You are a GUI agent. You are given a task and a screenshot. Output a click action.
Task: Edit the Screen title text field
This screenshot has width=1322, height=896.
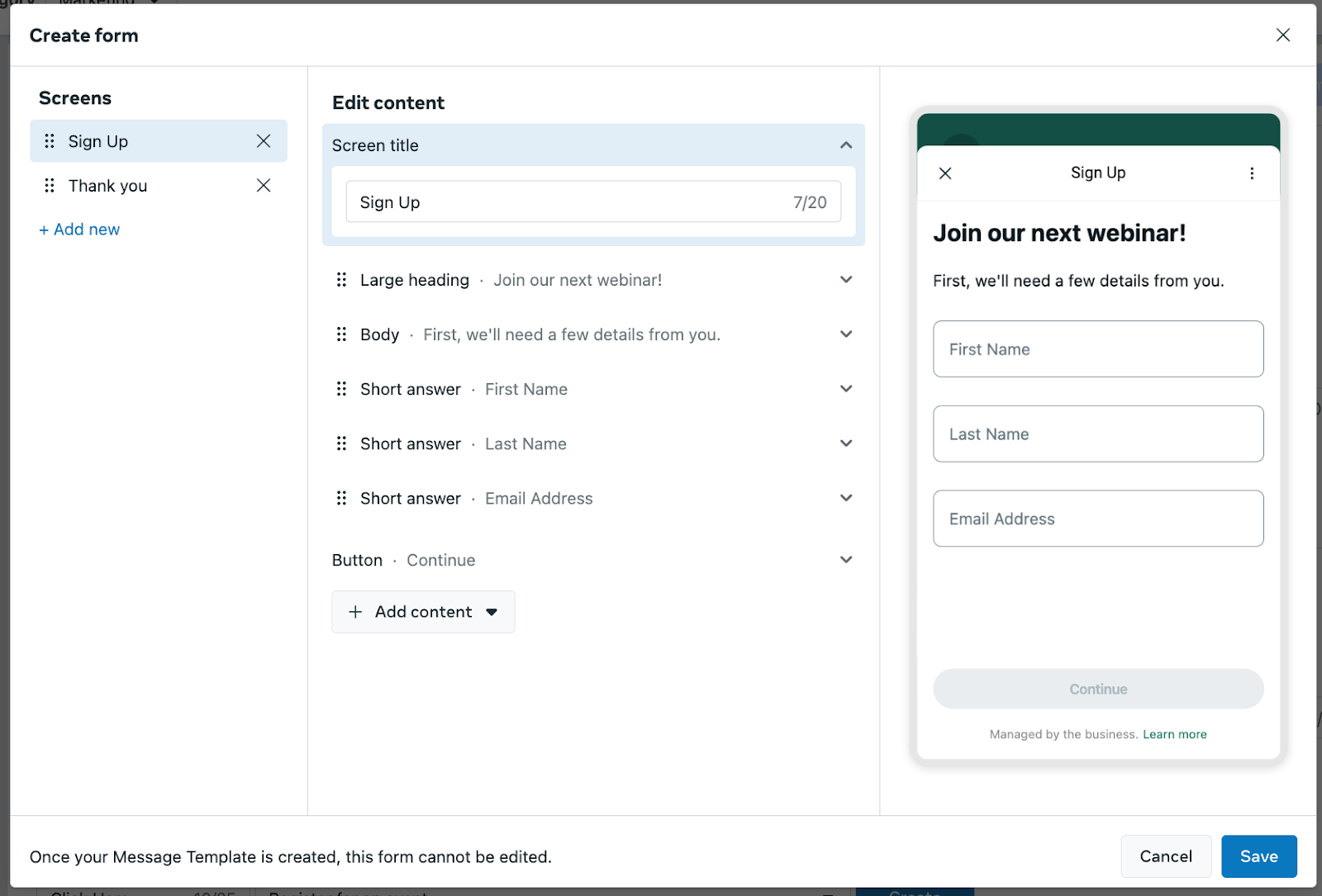click(593, 202)
